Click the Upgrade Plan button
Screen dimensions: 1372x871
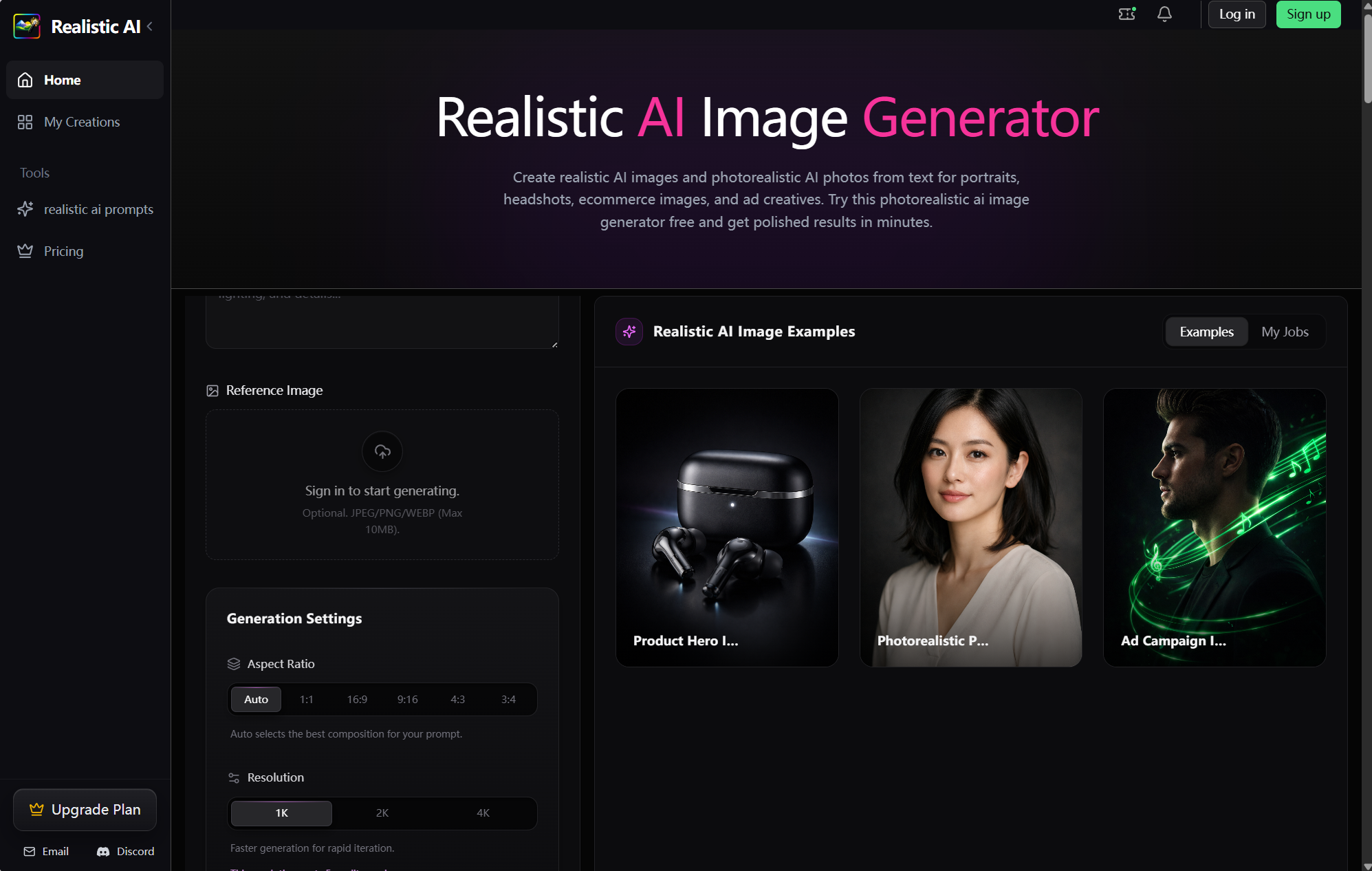tap(85, 810)
